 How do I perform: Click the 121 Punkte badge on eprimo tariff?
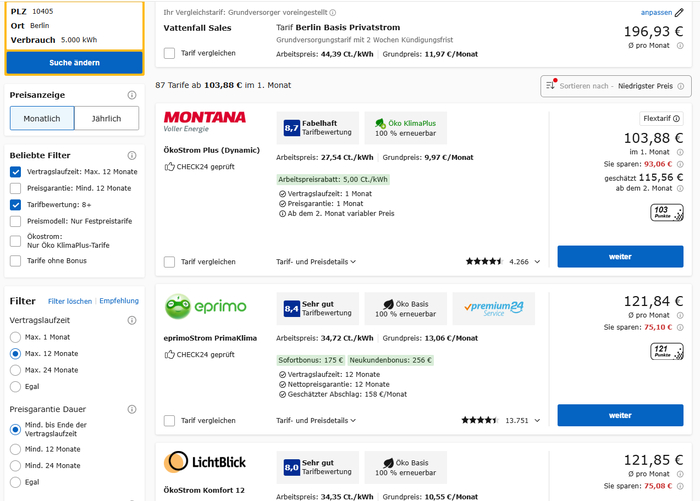[x=666, y=351]
